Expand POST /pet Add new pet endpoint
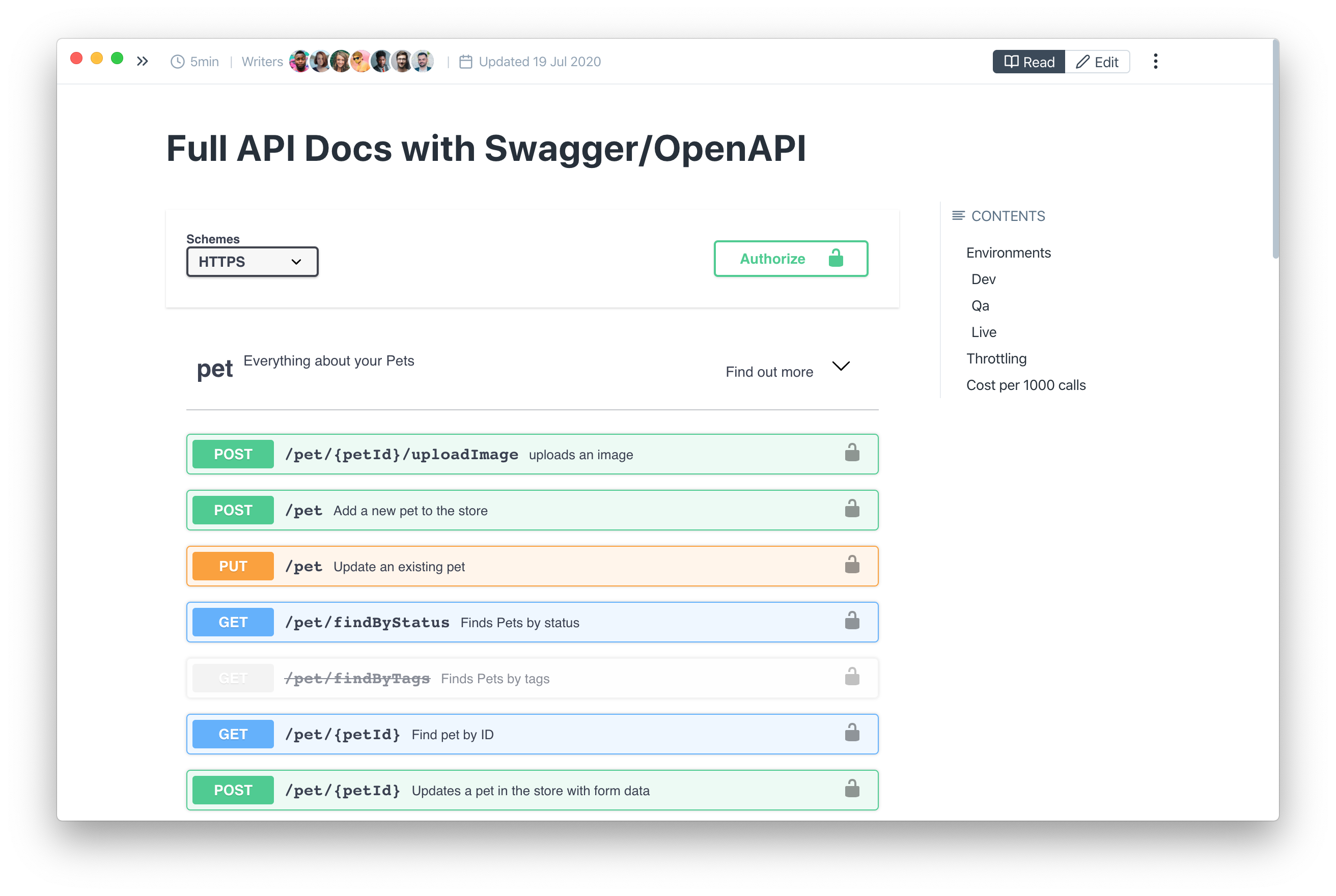This screenshot has height=896, width=1336. pos(532,510)
